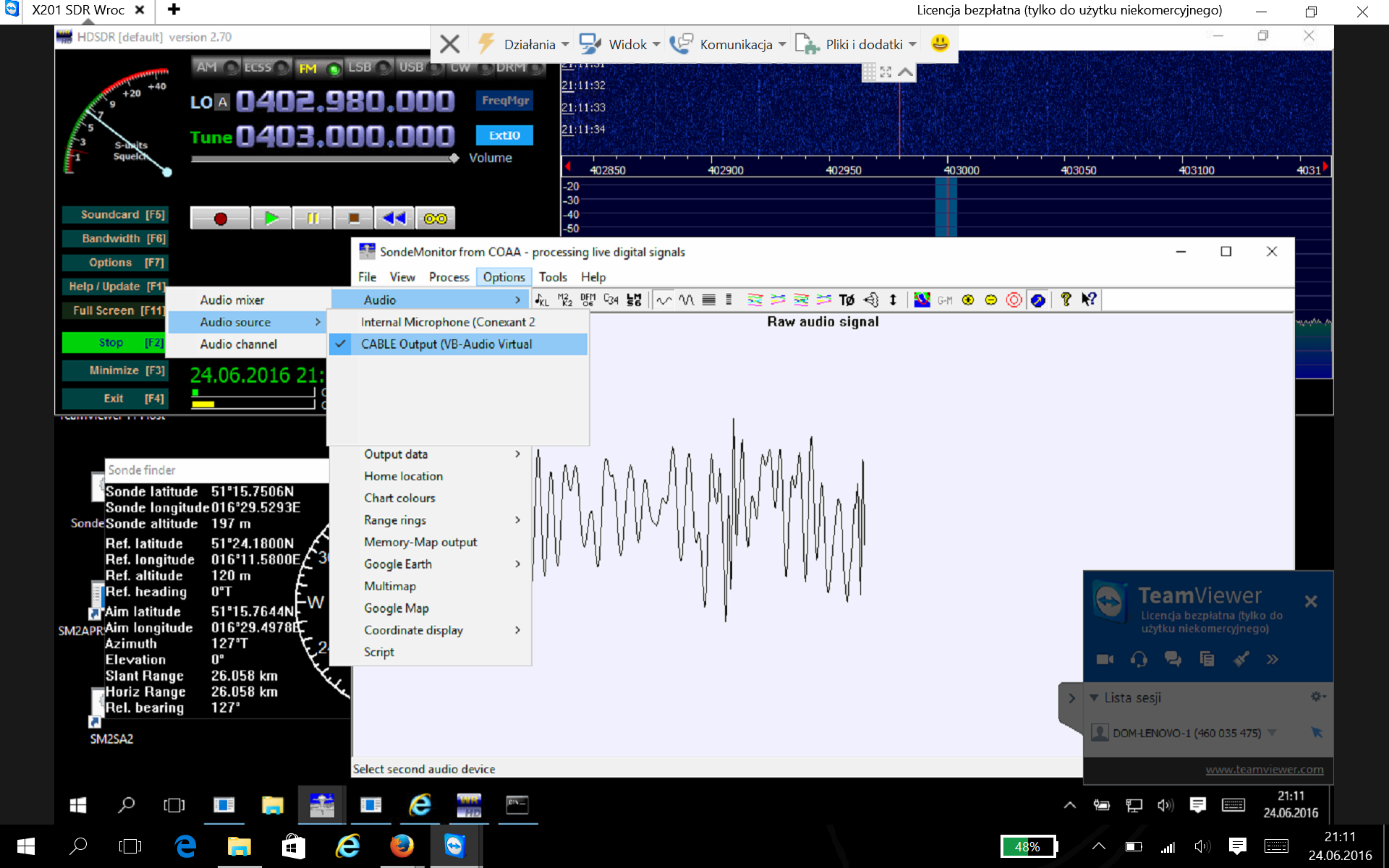This screenshot has width=1389, height=868.
Task: Click the yellow zoom-out circle icon
Action: coord(991,299)
